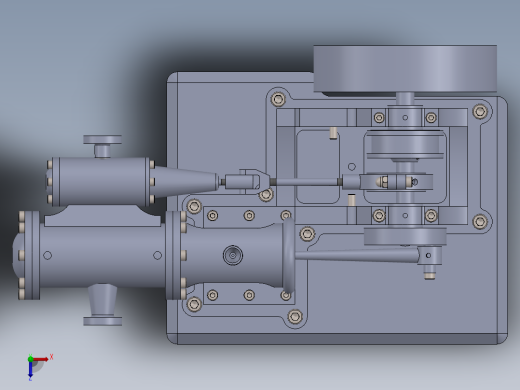Select the eccentric strap on the crankshaft

click(396, 182)
